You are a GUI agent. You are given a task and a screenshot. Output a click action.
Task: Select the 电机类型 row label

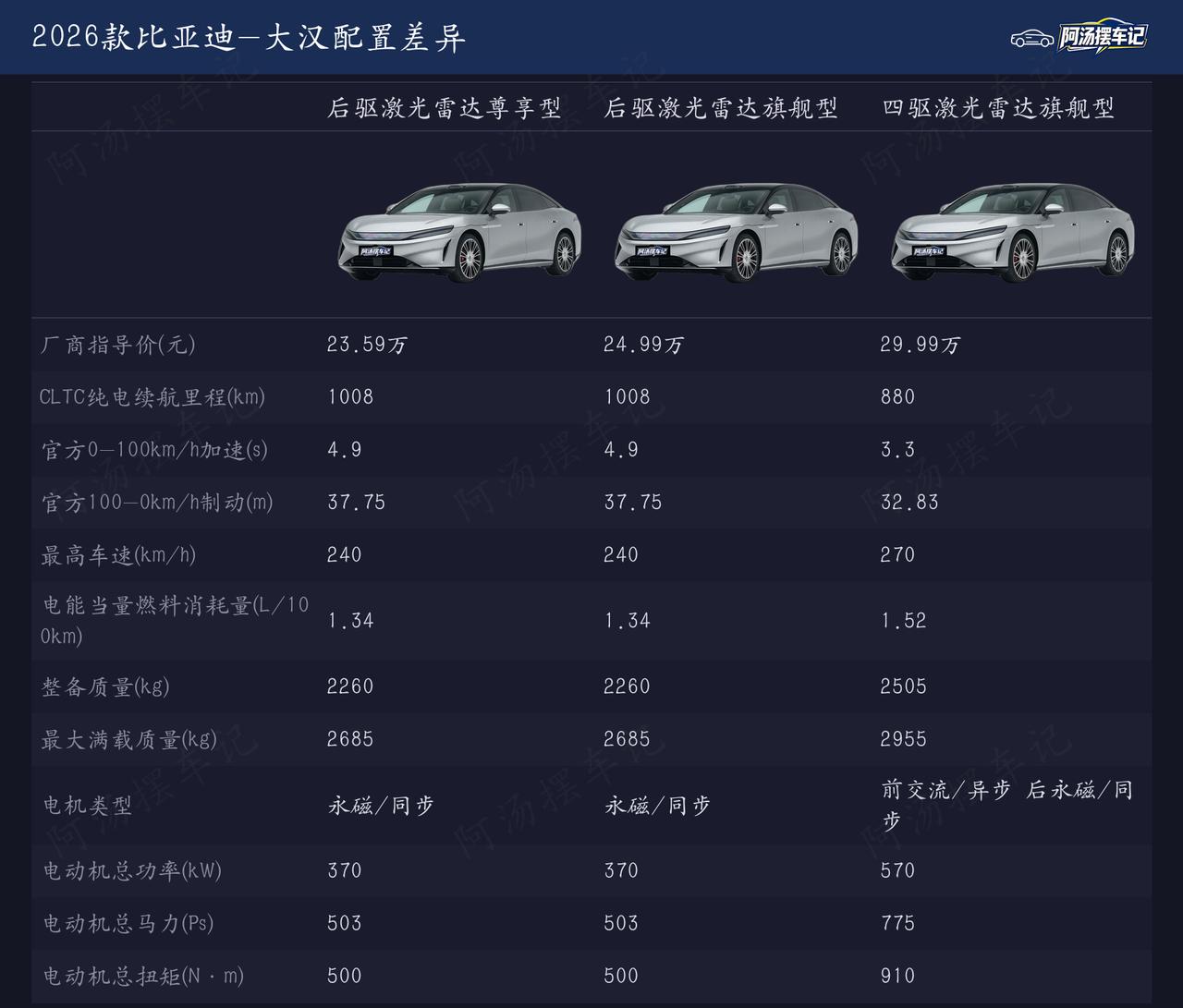(x=87, y=806)
